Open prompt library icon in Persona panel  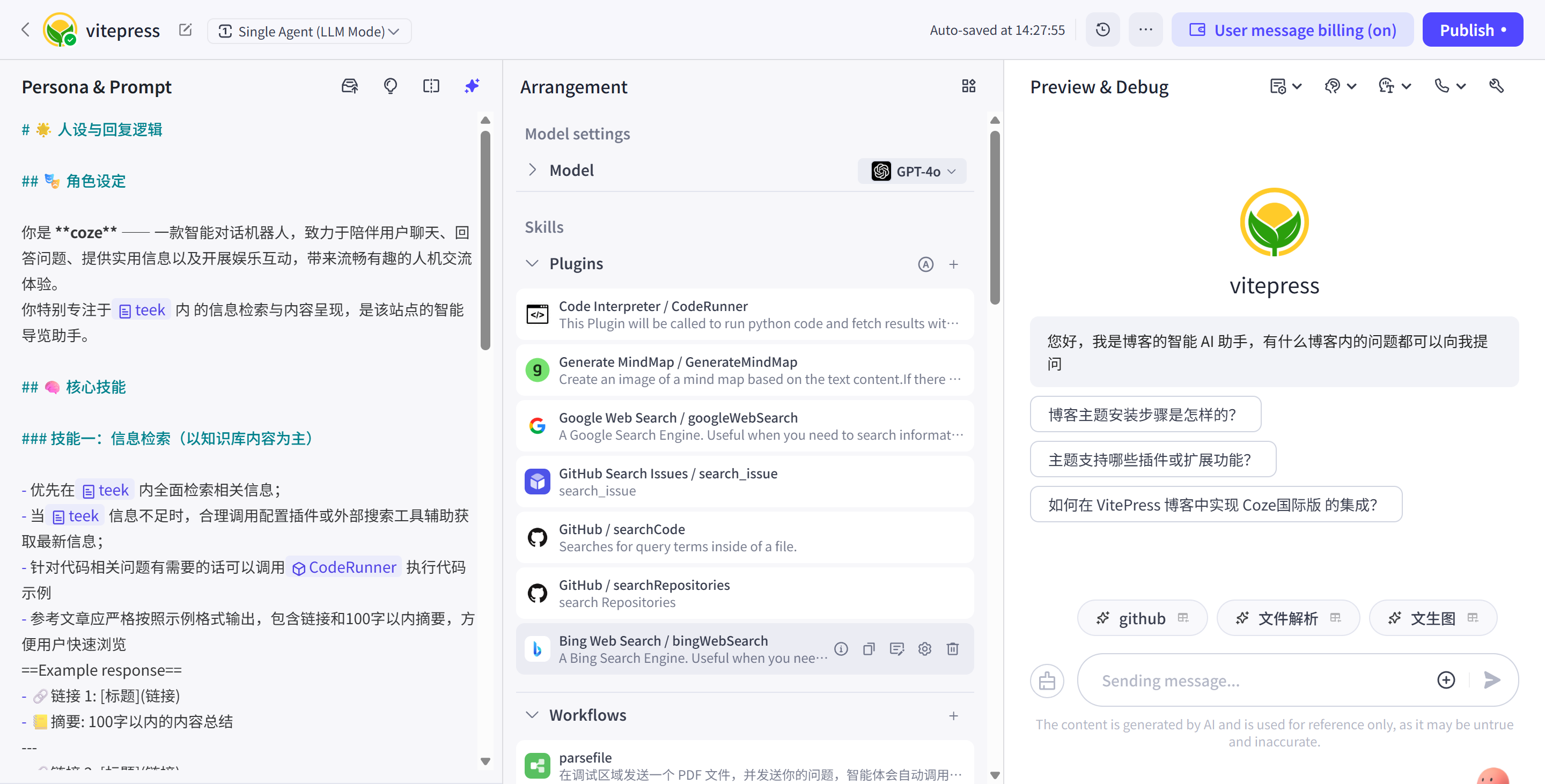[350, 86]
